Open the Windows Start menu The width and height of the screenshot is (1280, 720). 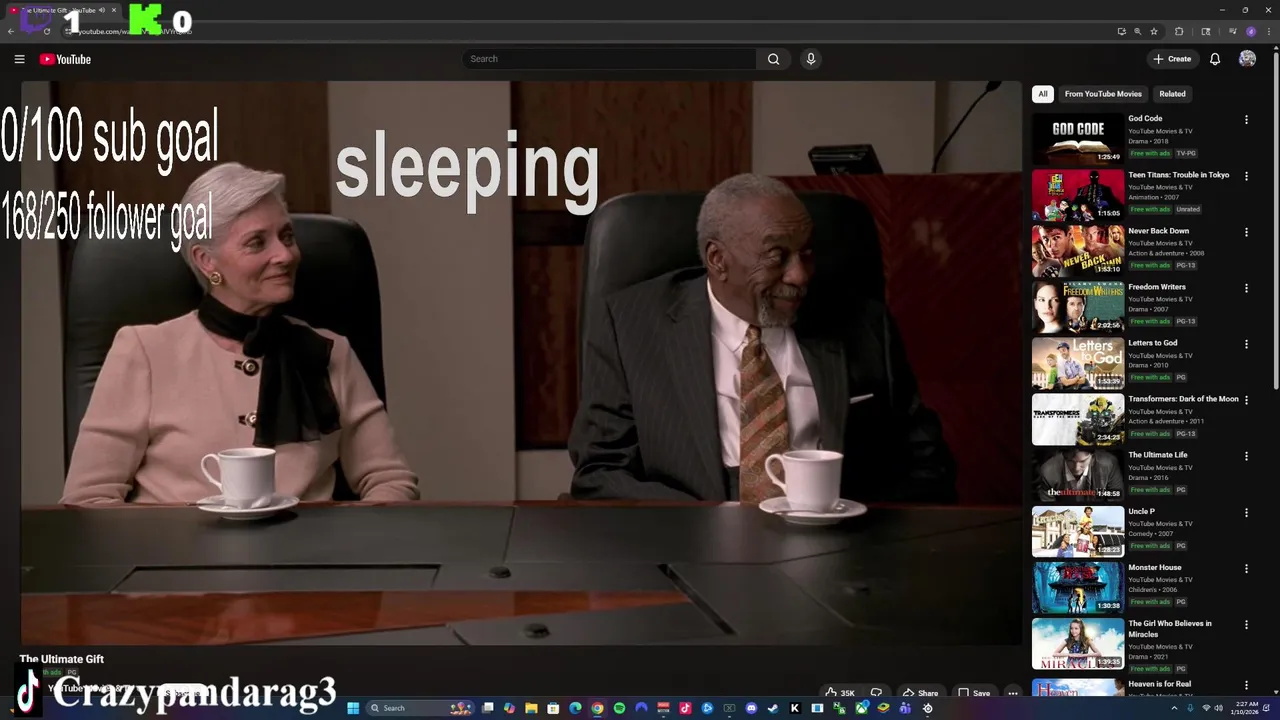(353, 708)
